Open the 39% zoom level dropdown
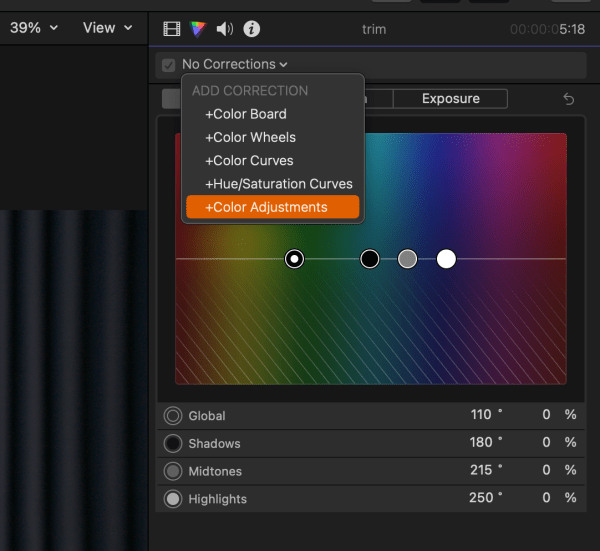Image resolution: width=600 pixels, height=551 pixels. [x=32, y=28]
